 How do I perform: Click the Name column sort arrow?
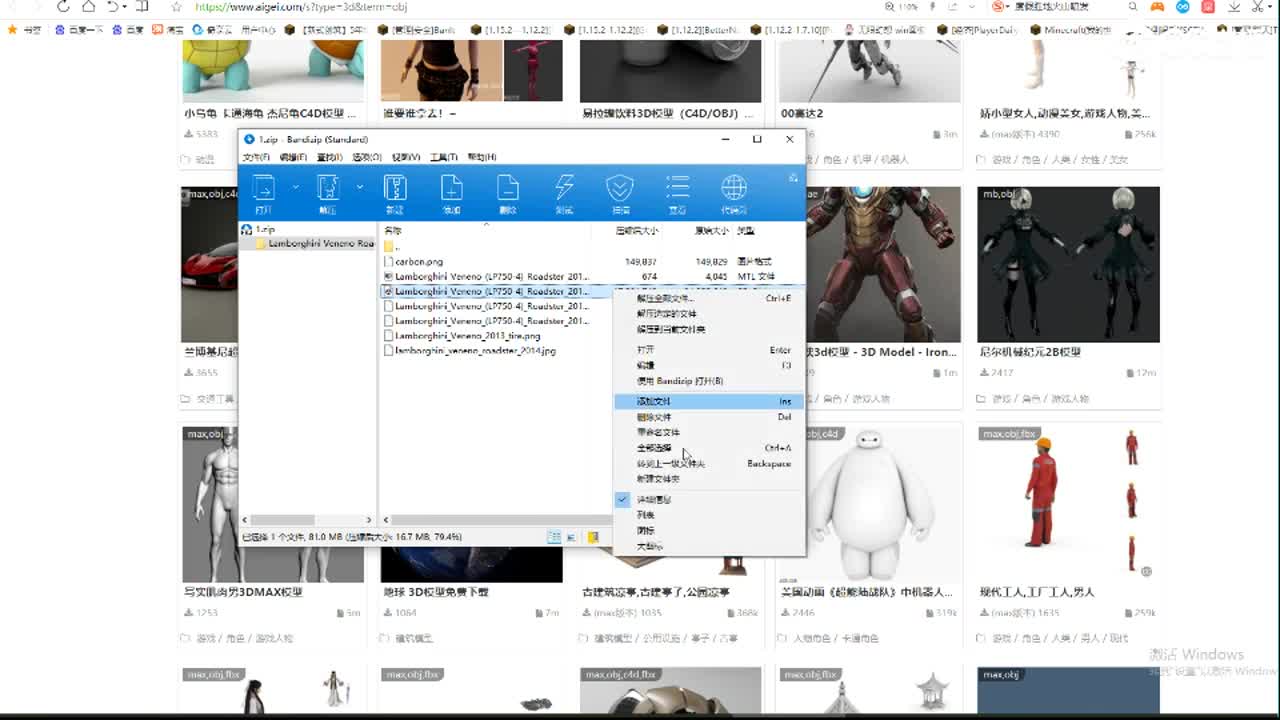tap(486, 224)
